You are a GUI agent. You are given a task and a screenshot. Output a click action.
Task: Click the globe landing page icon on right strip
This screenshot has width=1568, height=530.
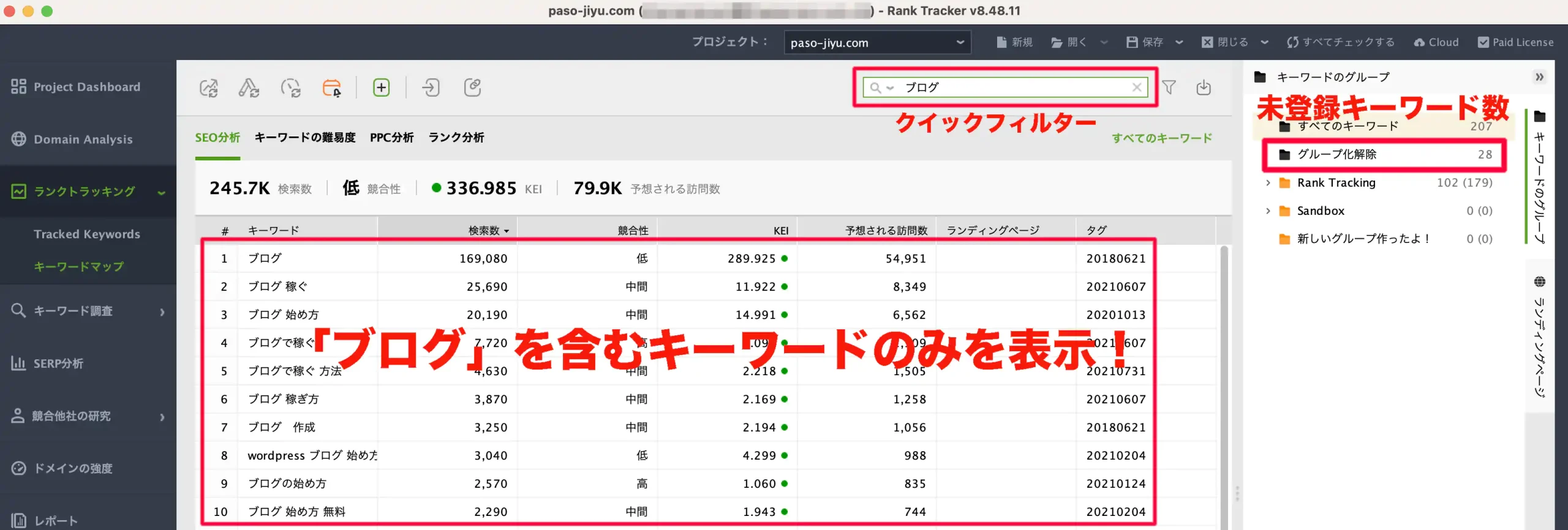coord(1540,282)
